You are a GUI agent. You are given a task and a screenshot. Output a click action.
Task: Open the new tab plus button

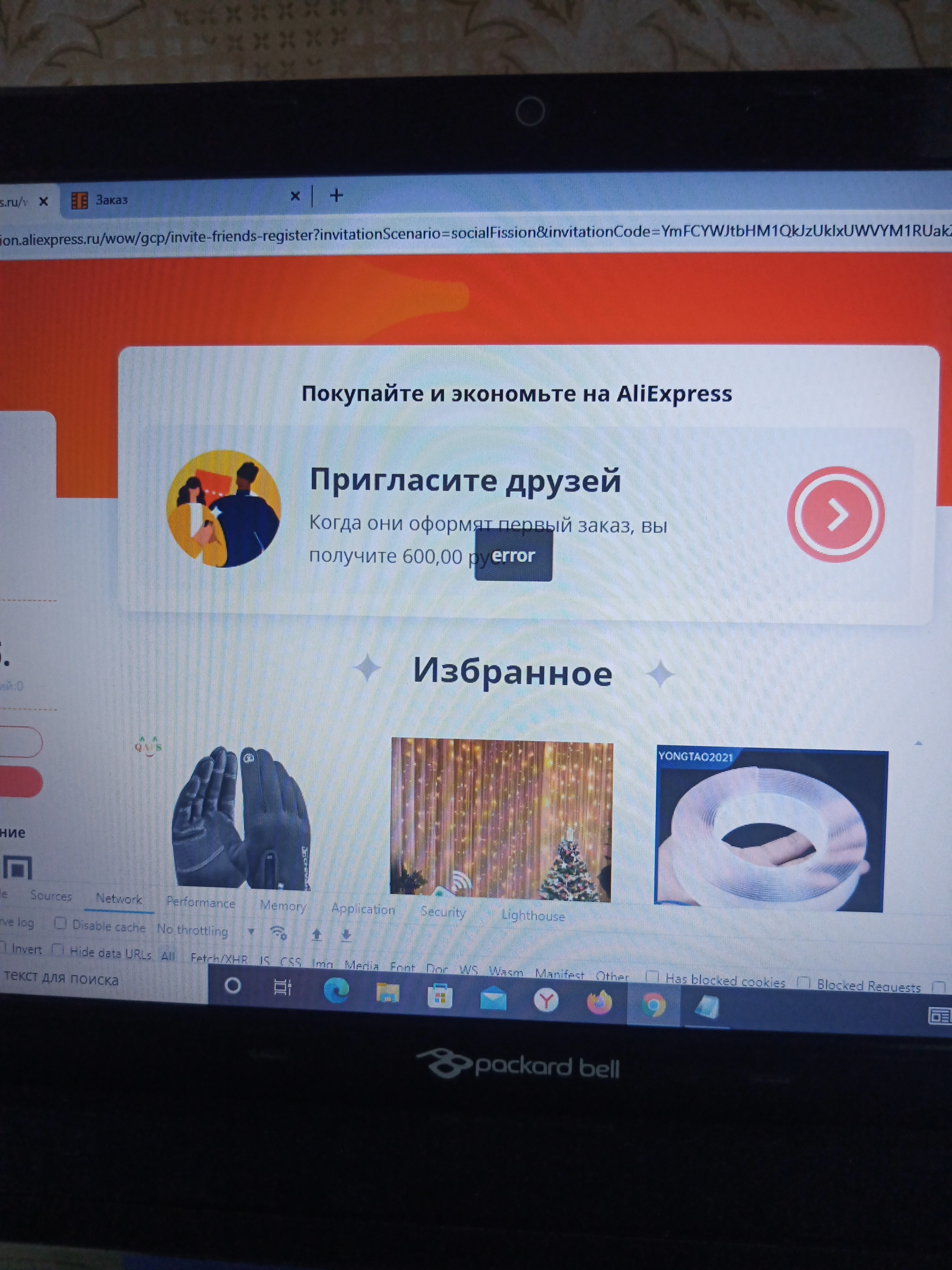336,196
